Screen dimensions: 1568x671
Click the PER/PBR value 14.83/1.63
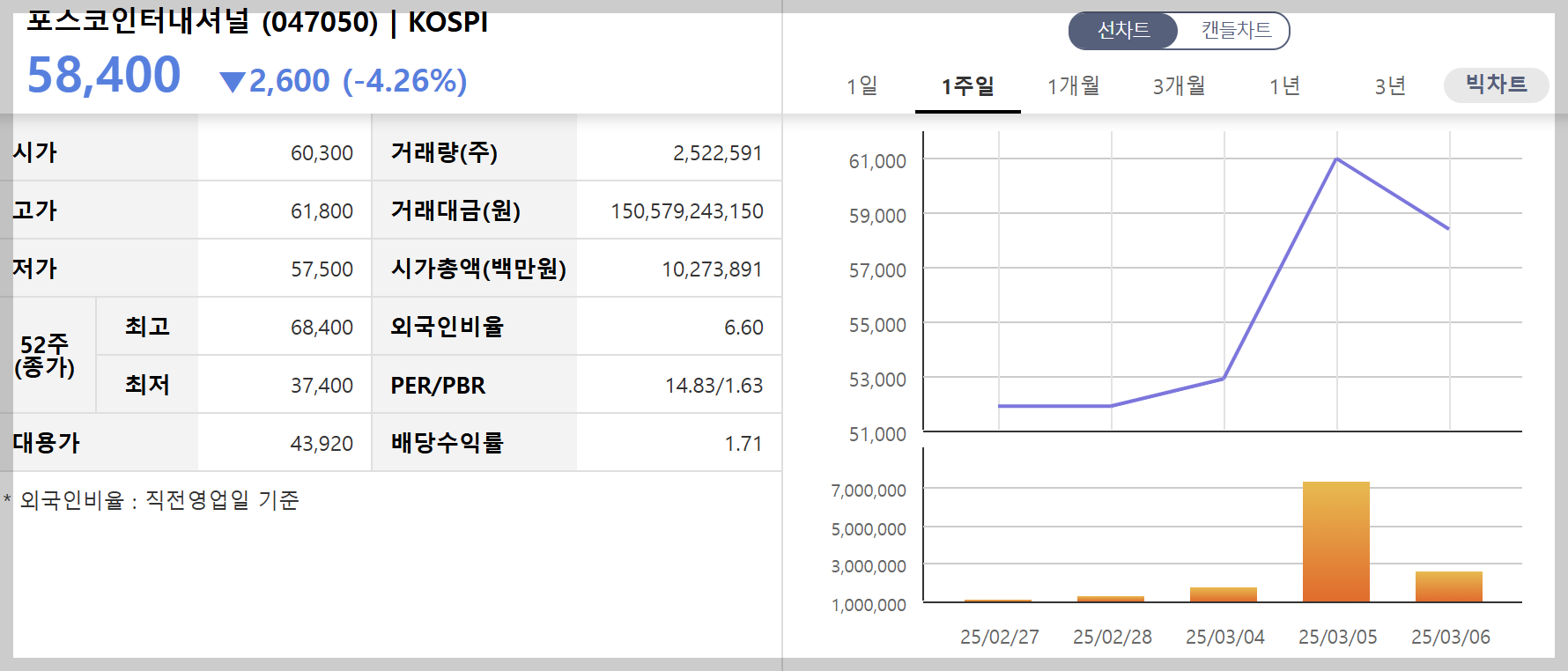(714, 386)
